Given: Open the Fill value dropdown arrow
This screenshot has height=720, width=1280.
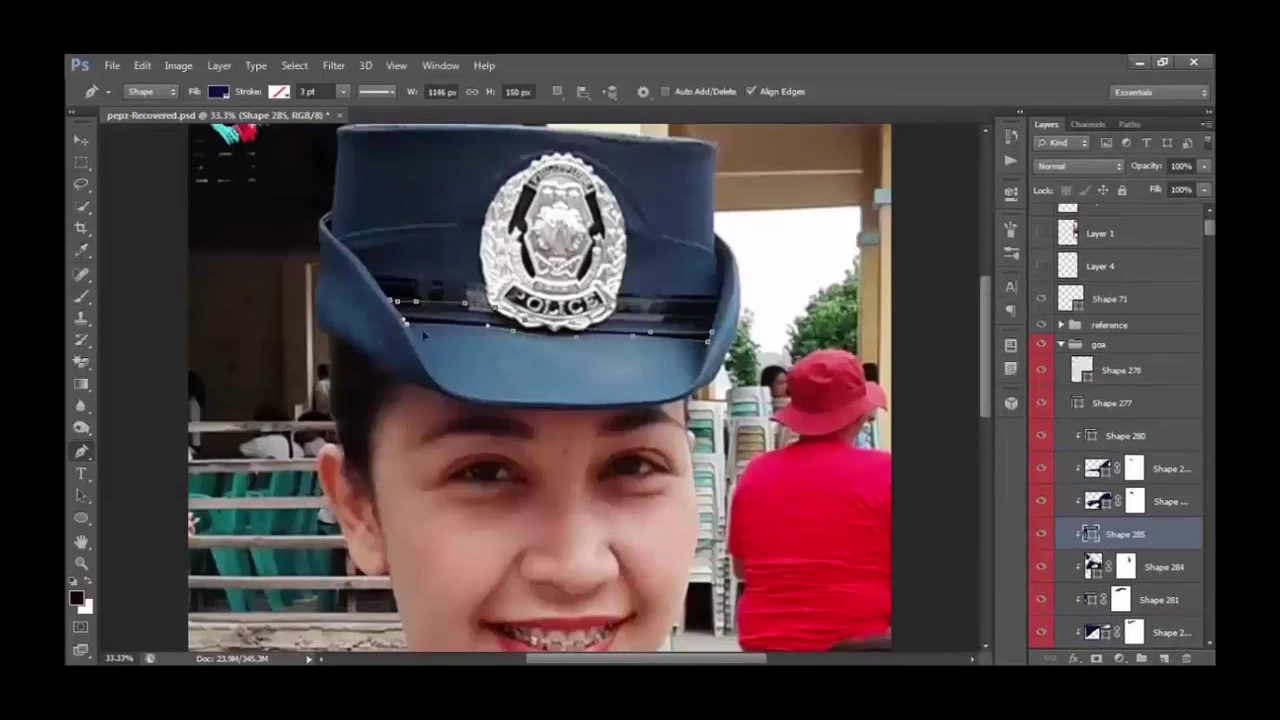Looking at the screenshot, I should click(x=1204, y=190).
